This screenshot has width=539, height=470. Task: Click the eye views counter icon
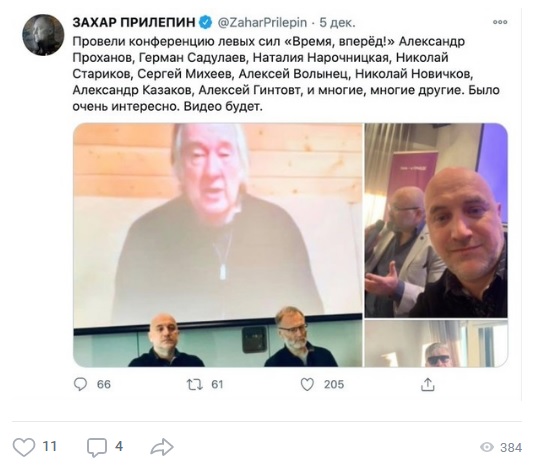487,447
